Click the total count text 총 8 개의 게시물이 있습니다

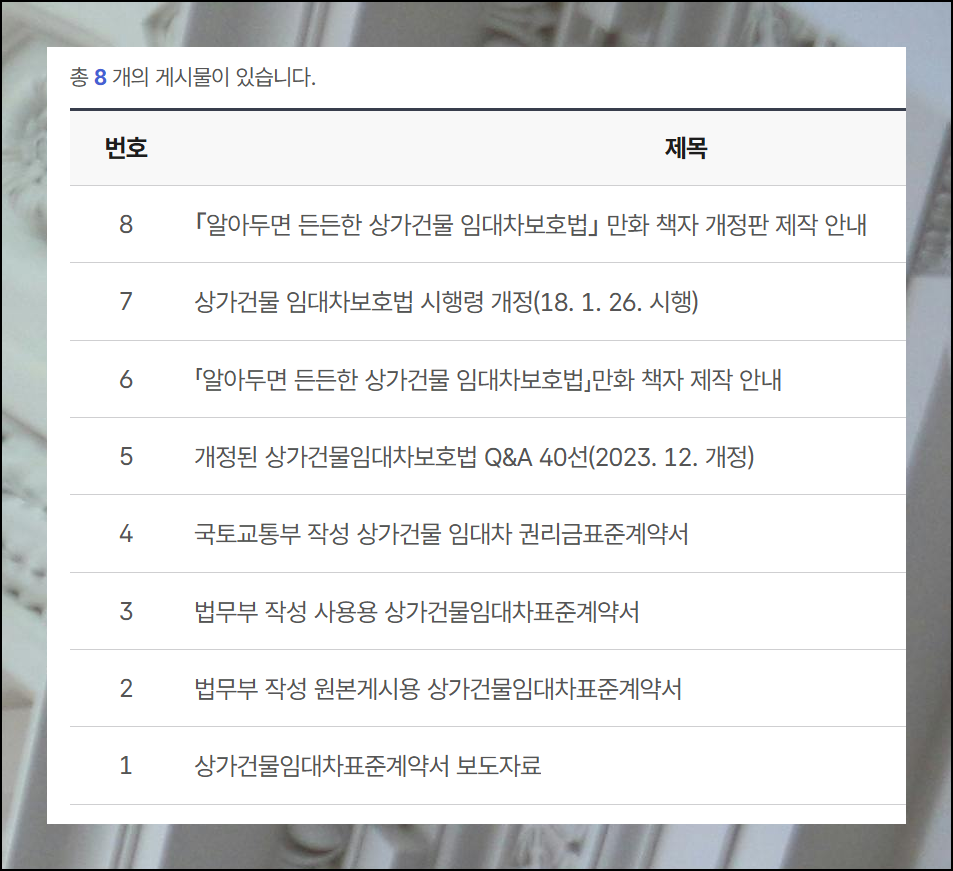pos(193,77)
